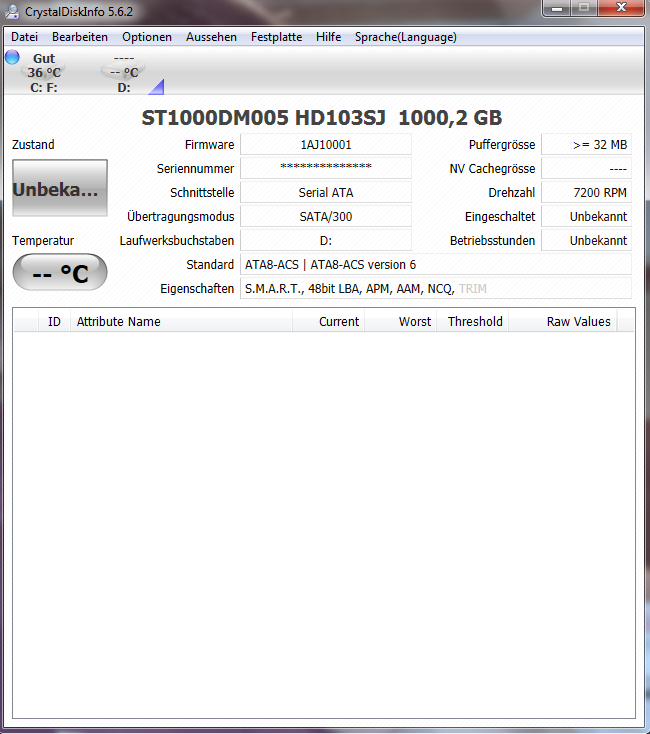The height and width of the screenshot is (734, 650).
Task: Click the Firmware value 1AJ10001
Action: click(326, 145)
